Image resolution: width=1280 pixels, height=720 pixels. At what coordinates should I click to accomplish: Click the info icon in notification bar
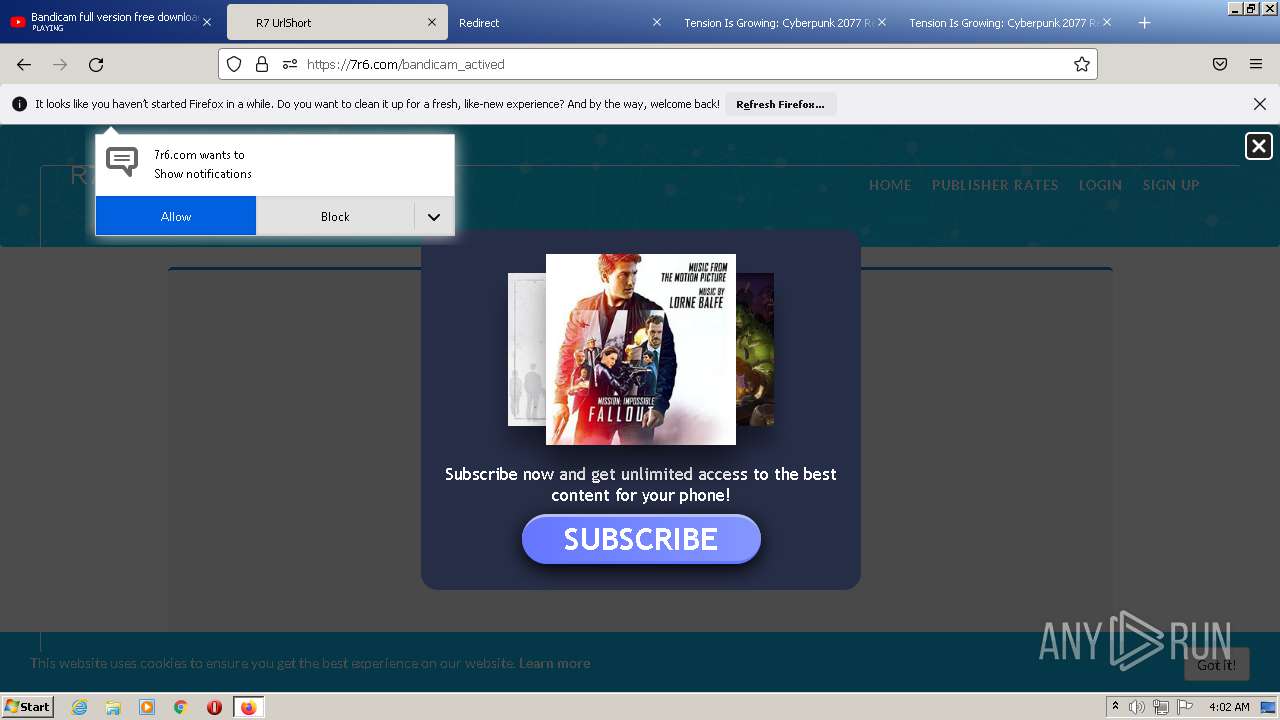coord(19,104)
